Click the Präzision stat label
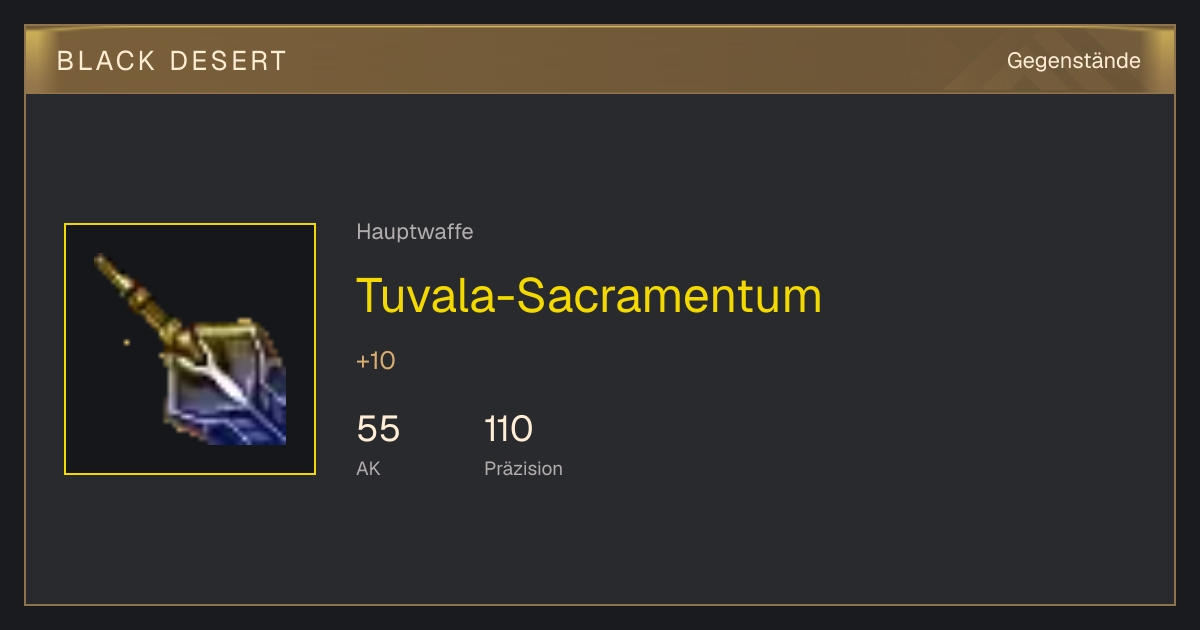 pos(523,468)
